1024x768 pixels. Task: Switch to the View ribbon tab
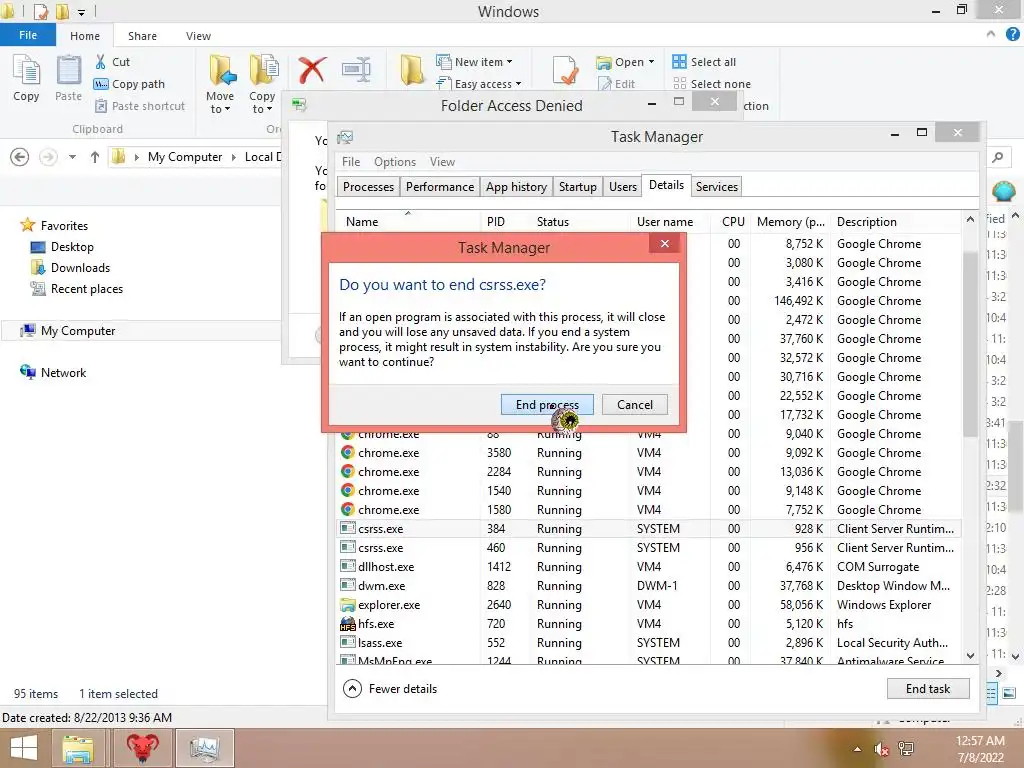(198, 36)
